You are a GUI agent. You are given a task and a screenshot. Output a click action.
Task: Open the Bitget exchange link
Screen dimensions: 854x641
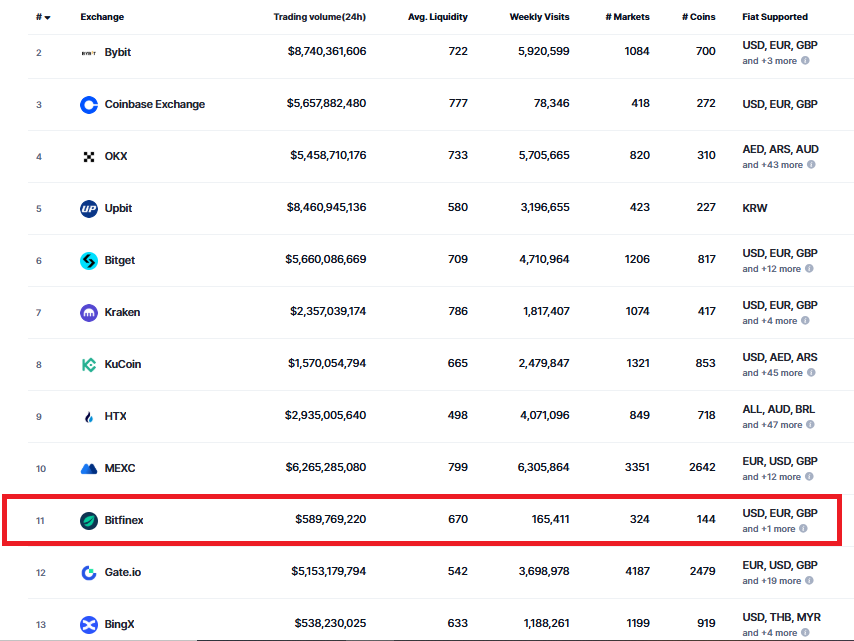[119, 260]
